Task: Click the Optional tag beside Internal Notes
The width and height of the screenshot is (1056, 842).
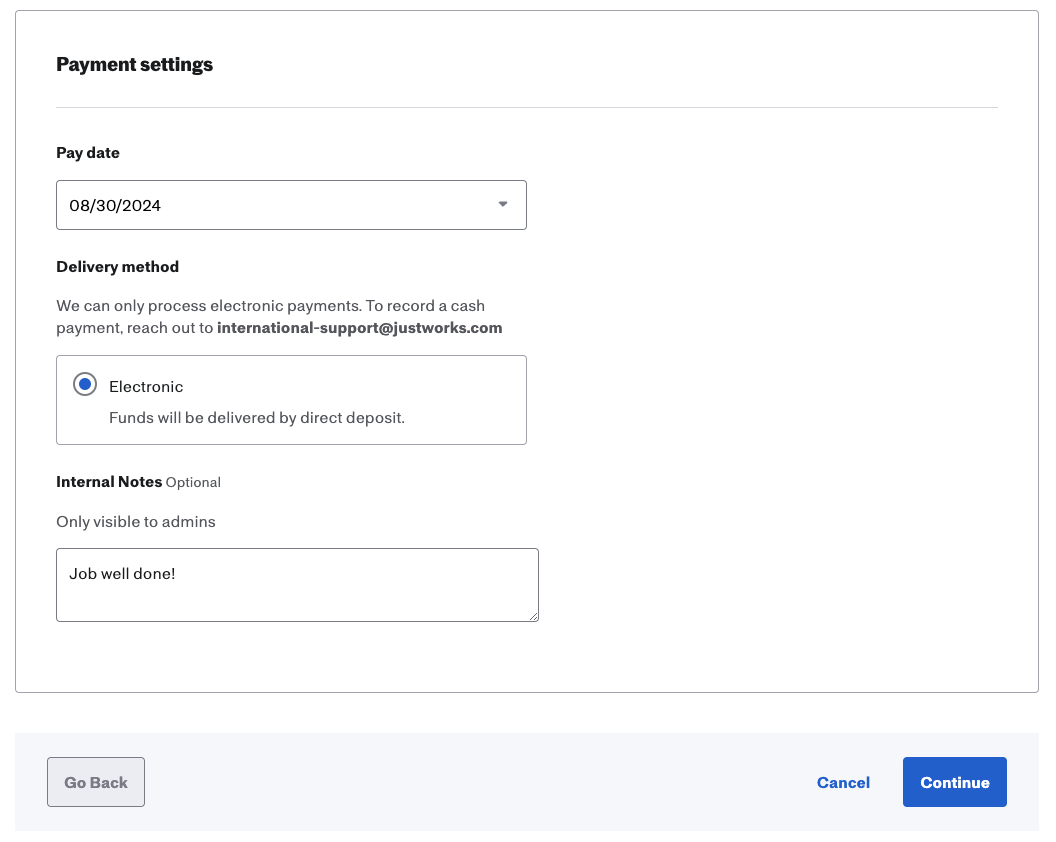Action: pos(193,482)
